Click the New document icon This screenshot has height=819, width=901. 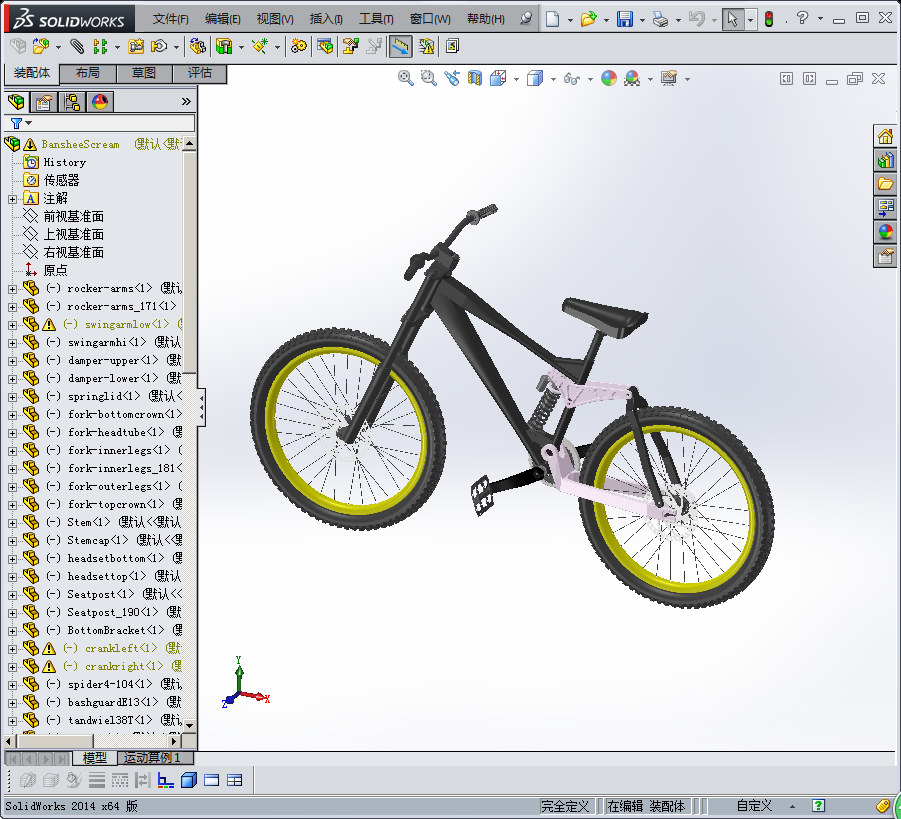pos(552,19)
